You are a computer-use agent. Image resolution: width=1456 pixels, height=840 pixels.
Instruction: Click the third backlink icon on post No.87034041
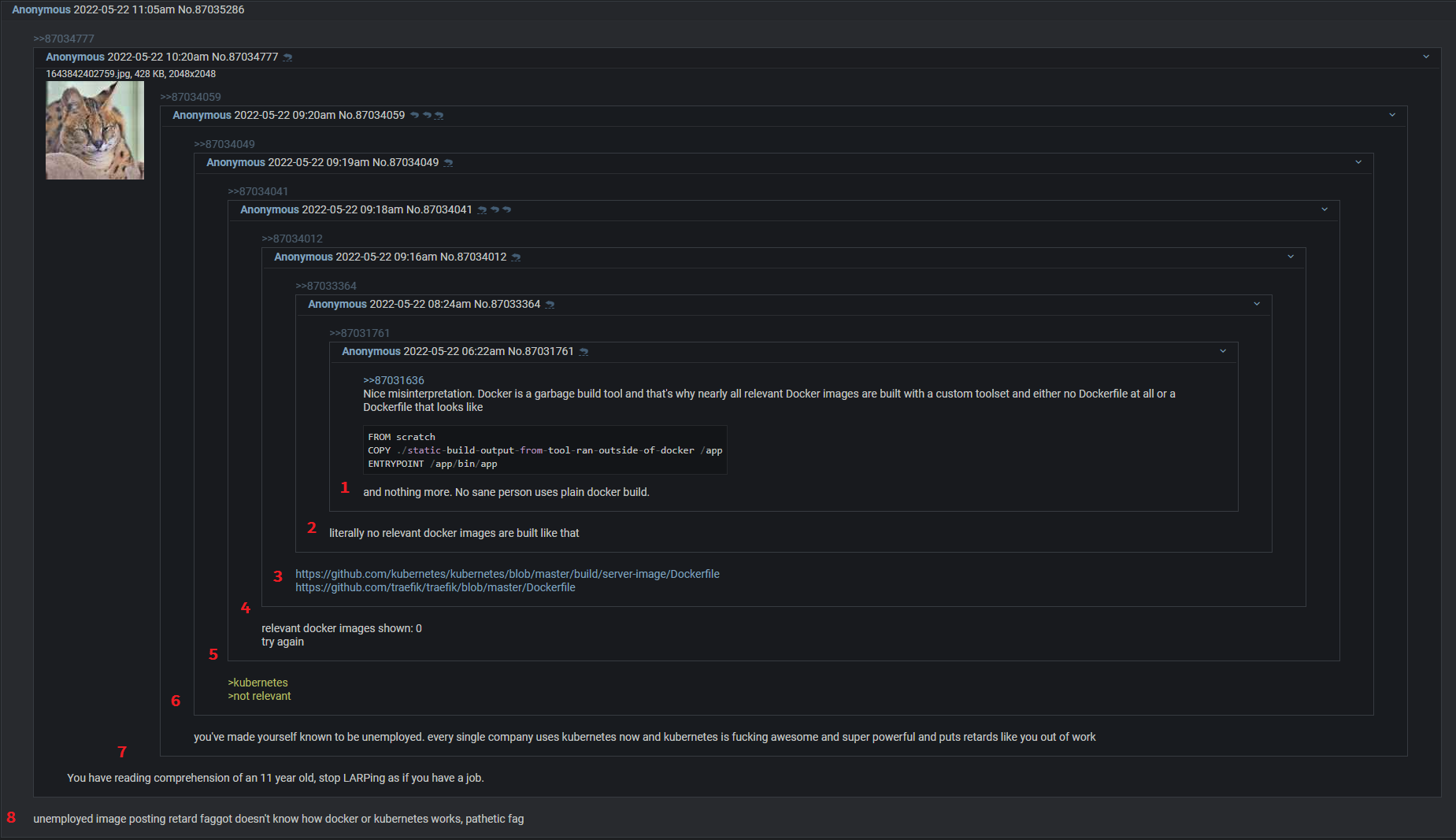pos(507,210)
